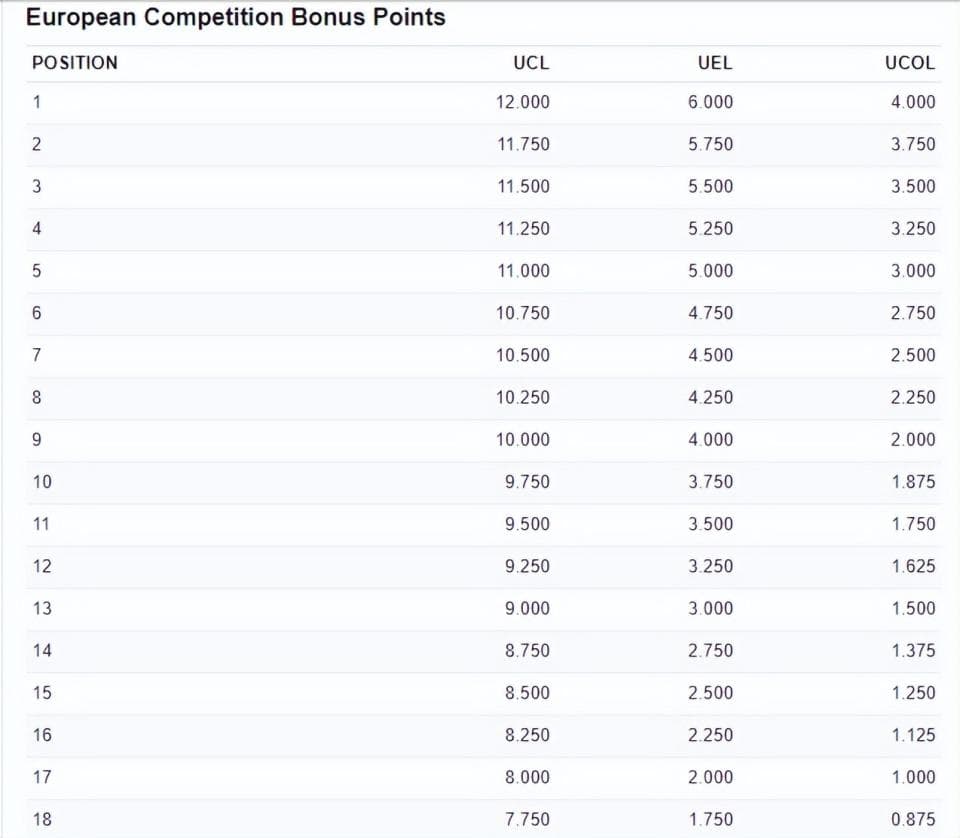
Task: Select the UCL value 10.000 in row 9
Action: (522, 440)
